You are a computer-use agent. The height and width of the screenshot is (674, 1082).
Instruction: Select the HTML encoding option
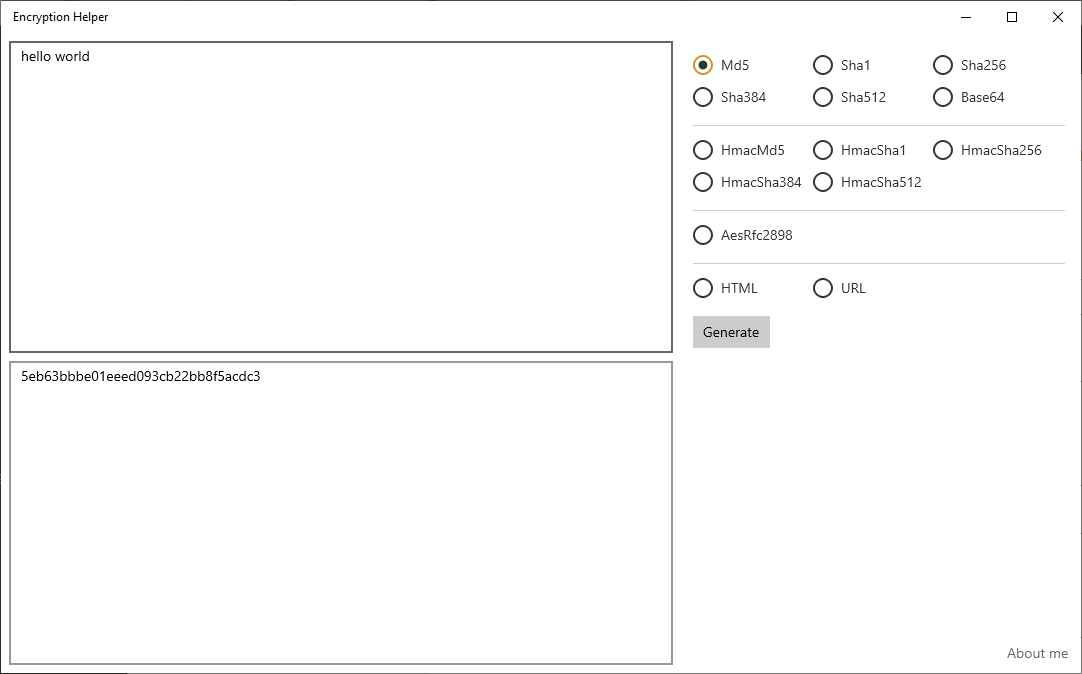point(703,288)
